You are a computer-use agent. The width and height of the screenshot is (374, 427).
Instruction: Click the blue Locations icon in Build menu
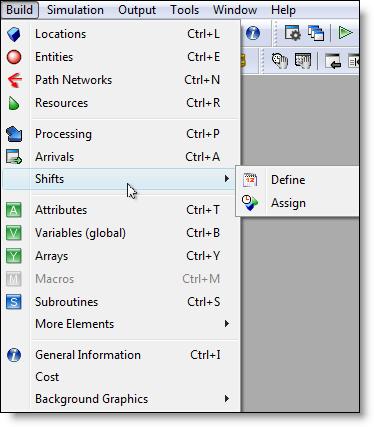click(14, 34)
